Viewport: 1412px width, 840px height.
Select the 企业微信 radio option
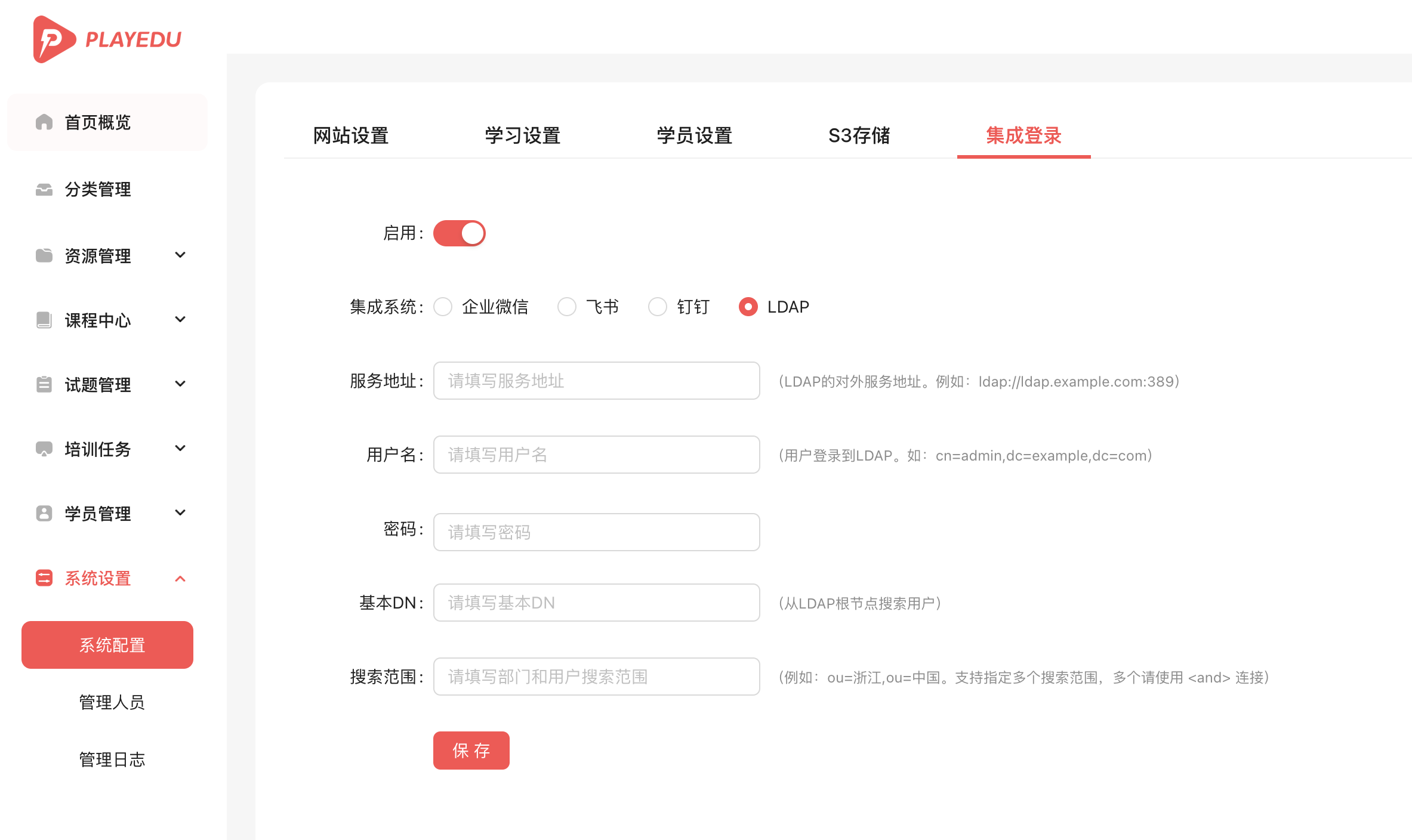click(443, 307)
